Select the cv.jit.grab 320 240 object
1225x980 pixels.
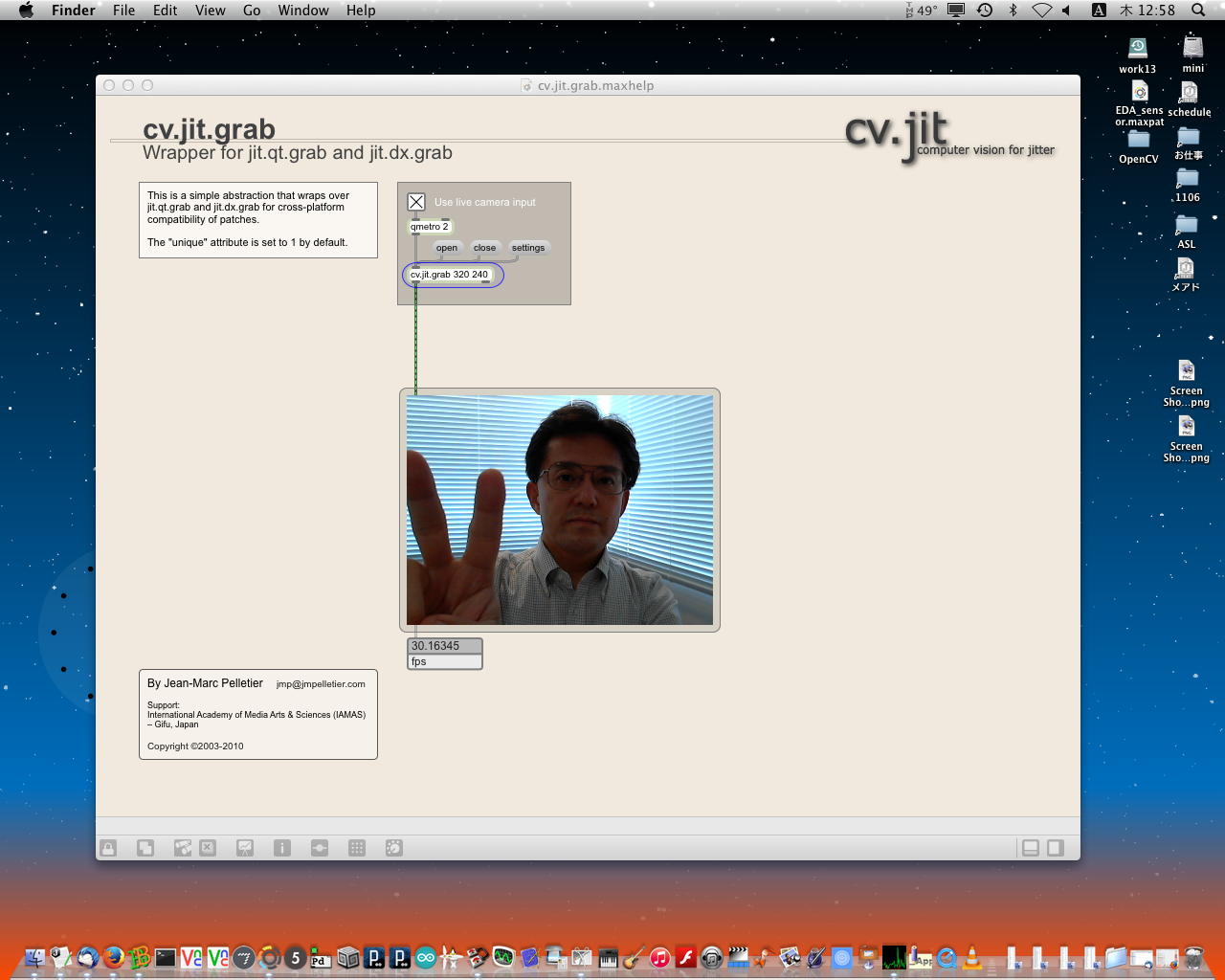450,275
